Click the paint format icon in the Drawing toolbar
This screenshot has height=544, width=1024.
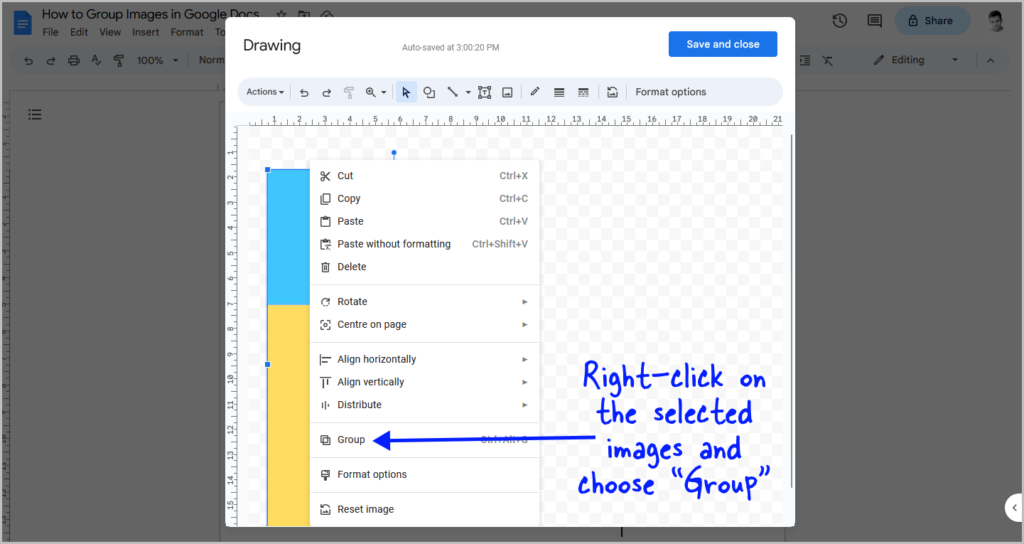pyautogui.click(x=349, y=92)
